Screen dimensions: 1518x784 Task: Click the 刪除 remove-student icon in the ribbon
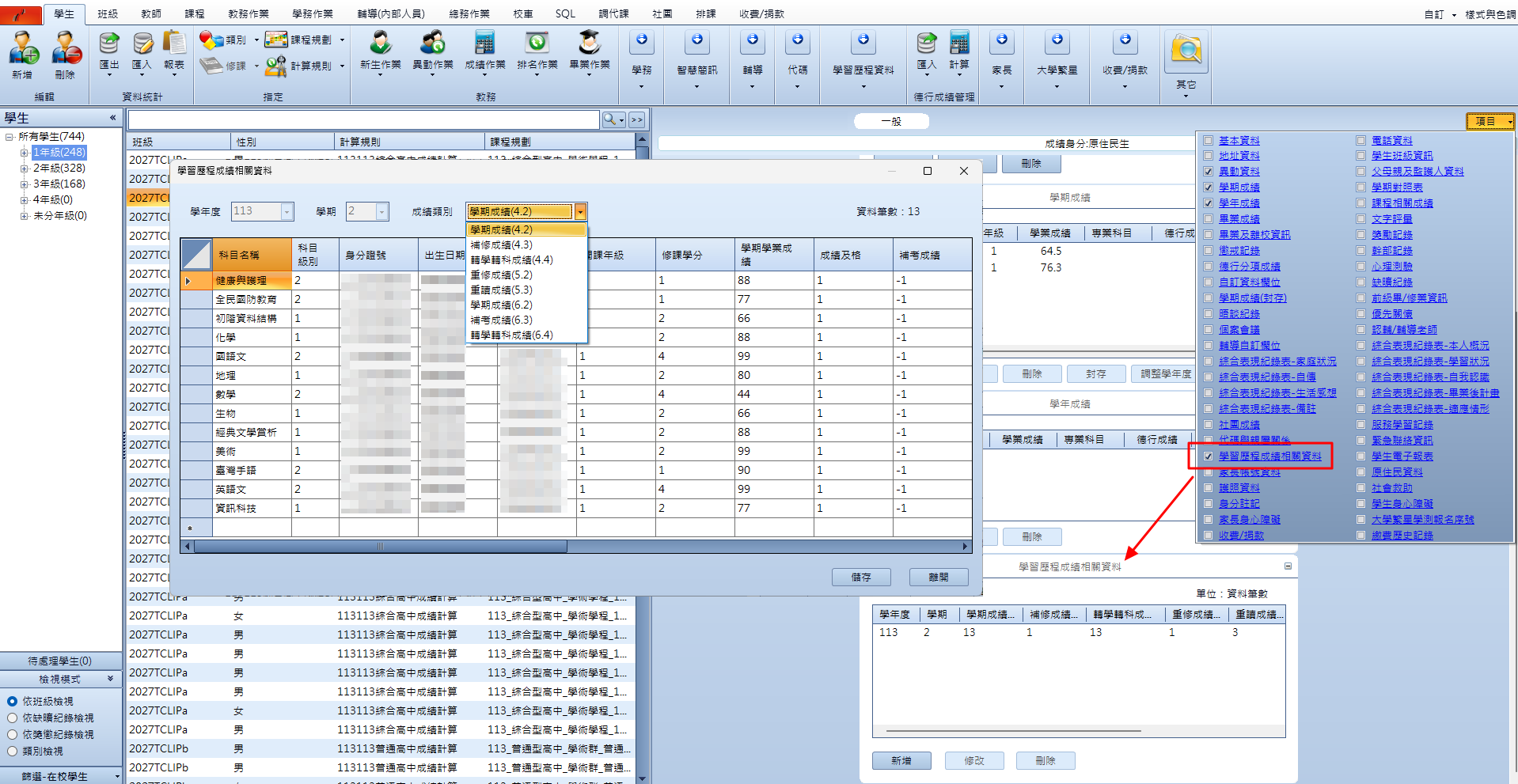[x=66, y=48]
